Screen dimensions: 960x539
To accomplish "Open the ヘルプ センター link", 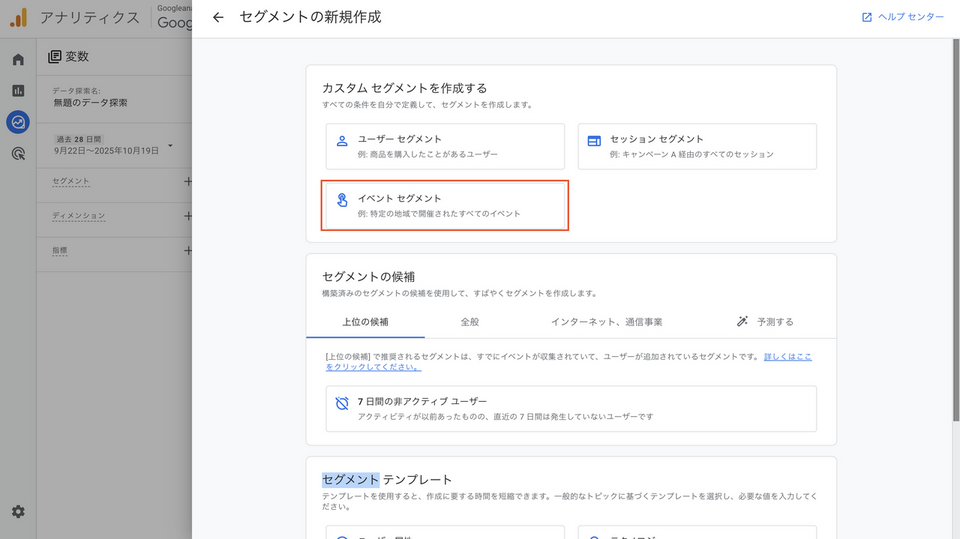I will tap(902, 17).
